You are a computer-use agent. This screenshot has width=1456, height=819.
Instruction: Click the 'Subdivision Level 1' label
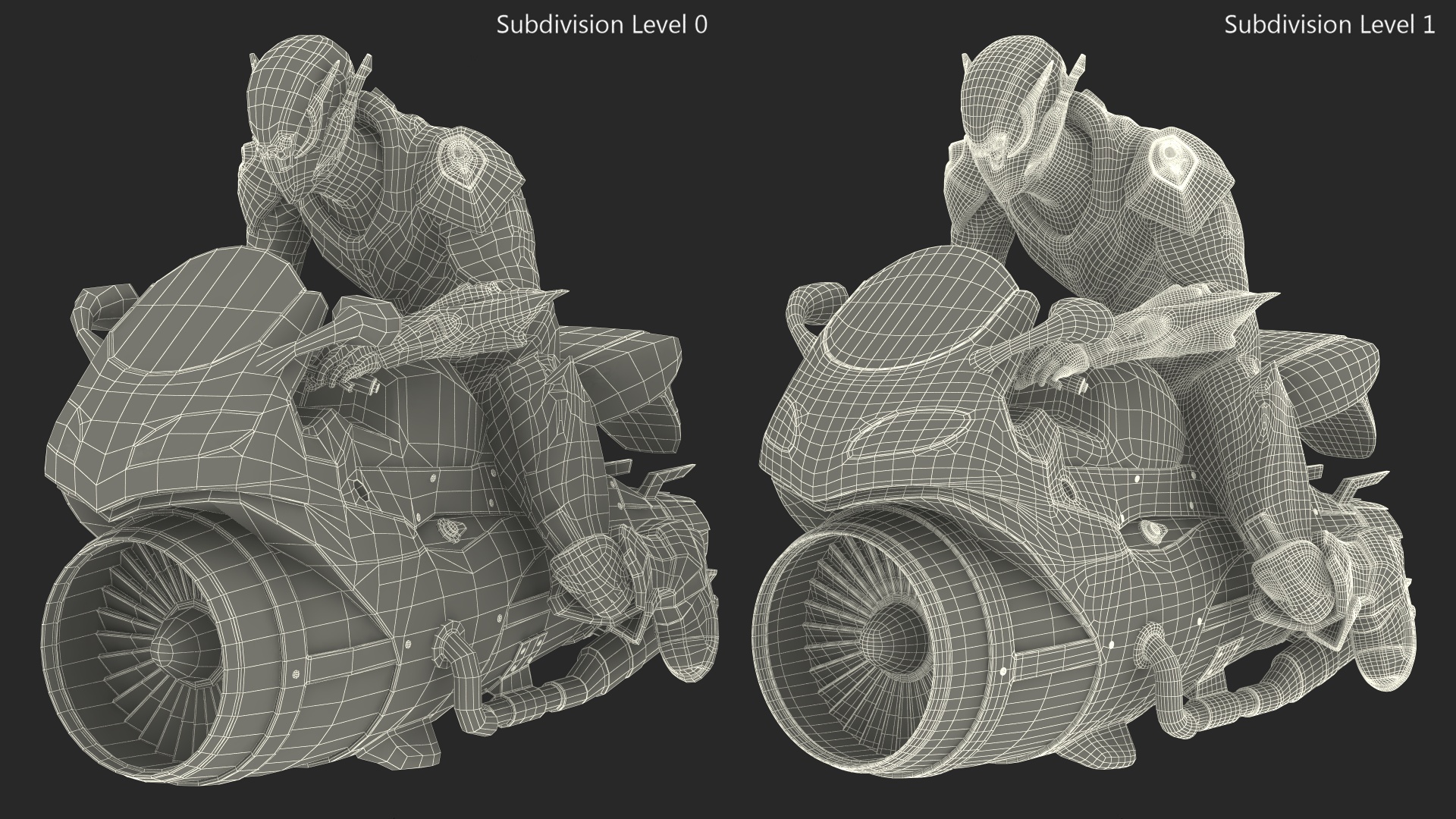[x=1330, y=24]
